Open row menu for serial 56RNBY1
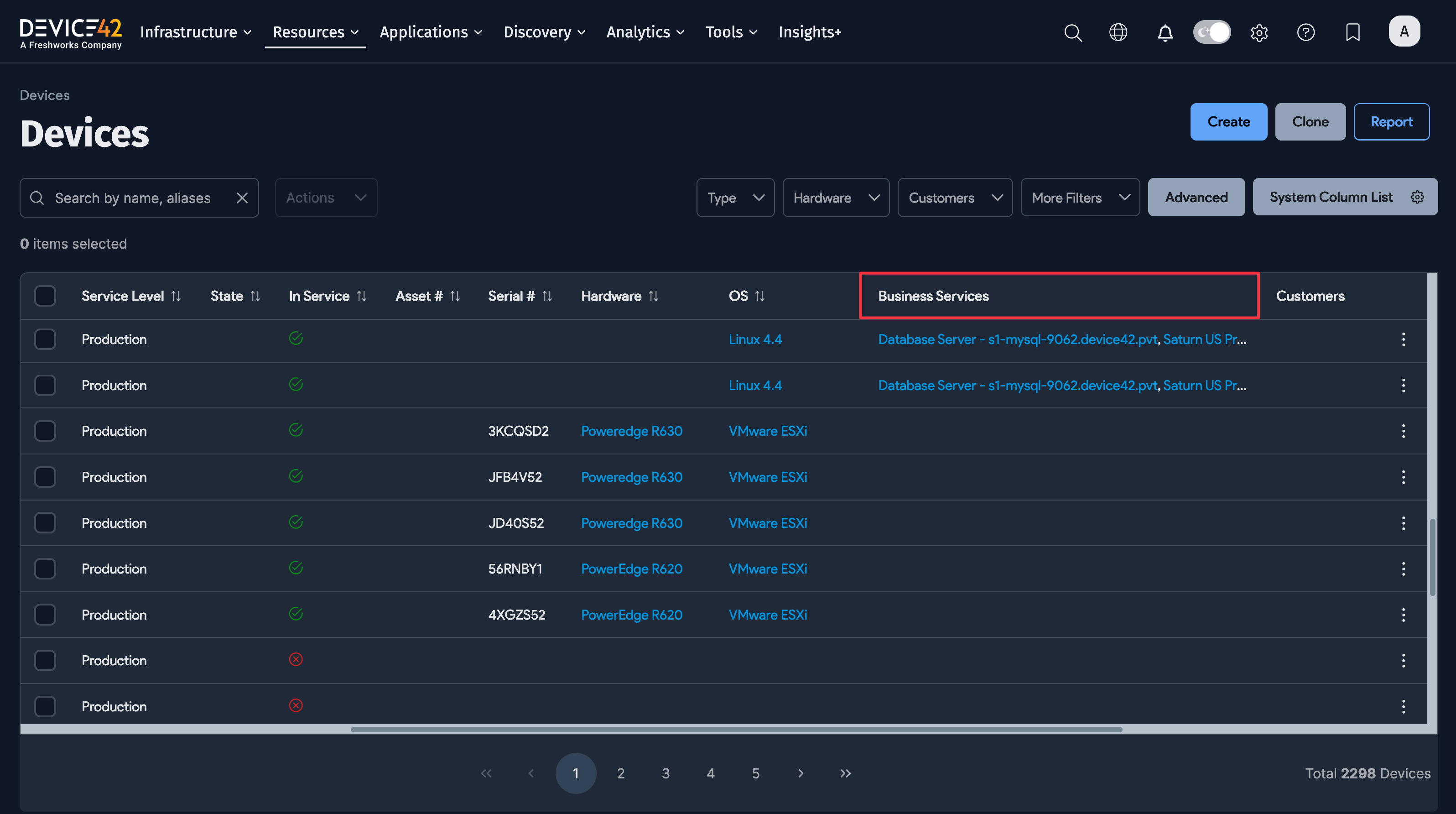The height and width of the screenshot is (814, 1456). [1404, 569]
